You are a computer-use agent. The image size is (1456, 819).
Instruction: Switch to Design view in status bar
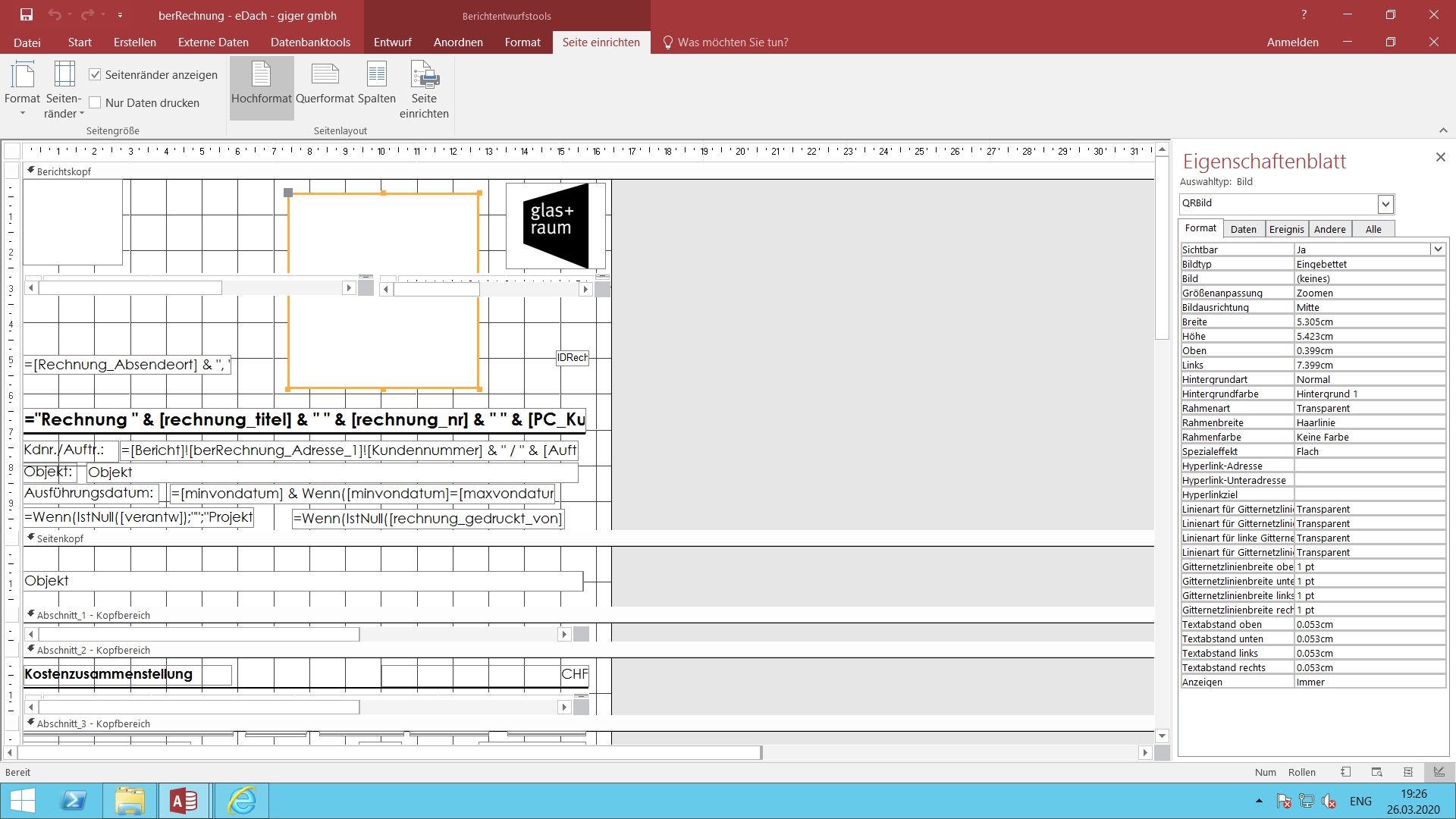1439,772
